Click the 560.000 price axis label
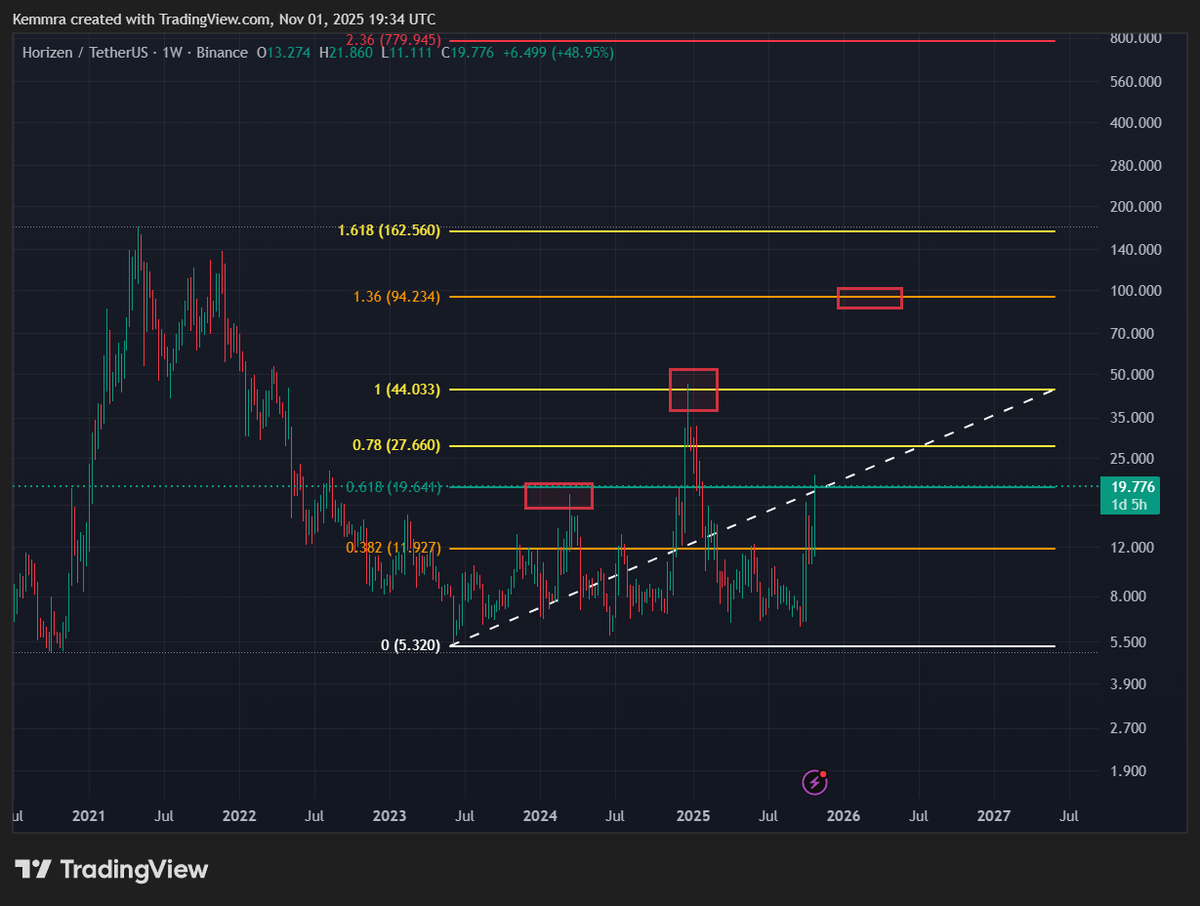Image resolution: width=1200 pixels, height=906 pixels. 1135,80
